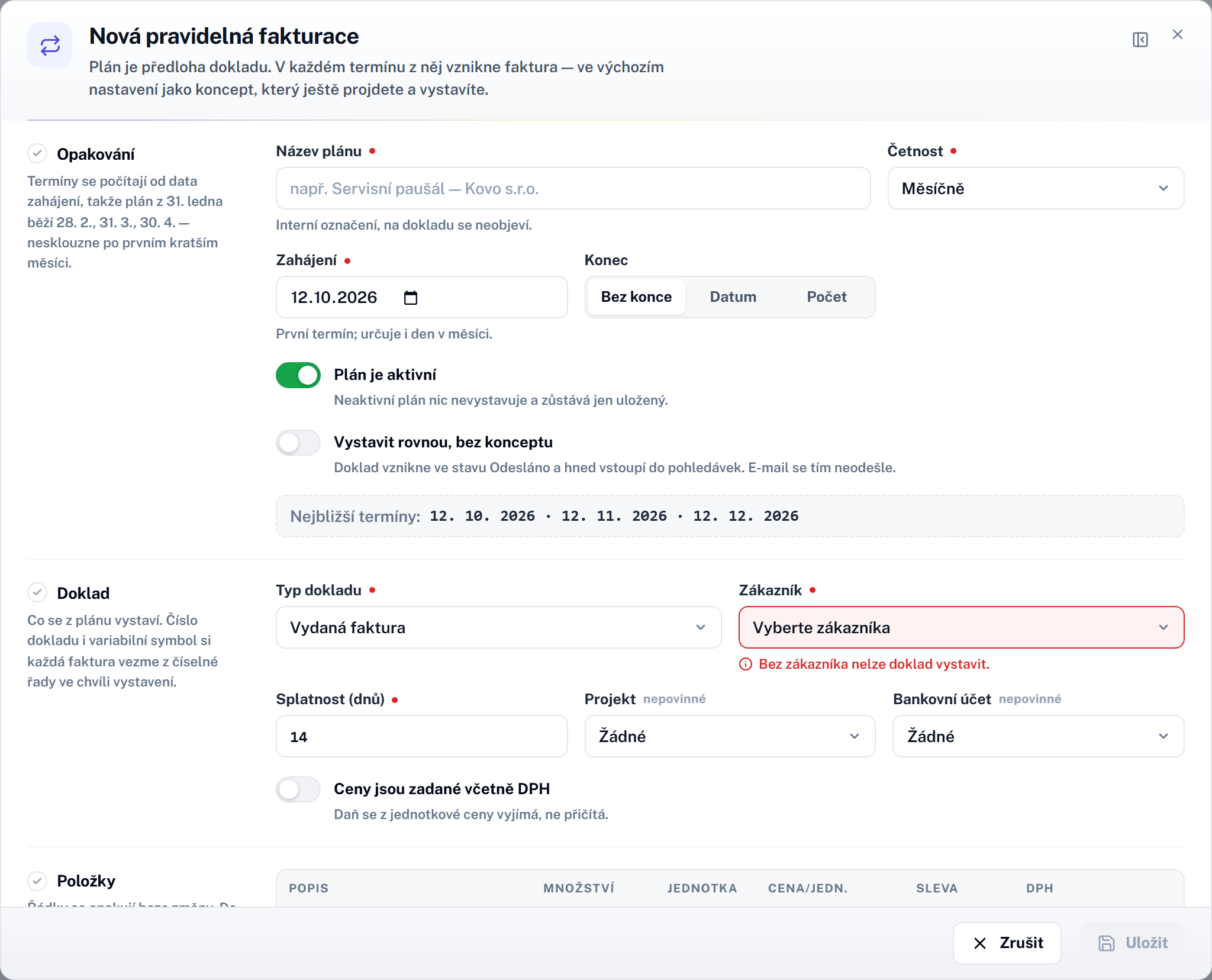
Task: Click the upcoming date 12. 11. 2026
Action: coord(614,516)
